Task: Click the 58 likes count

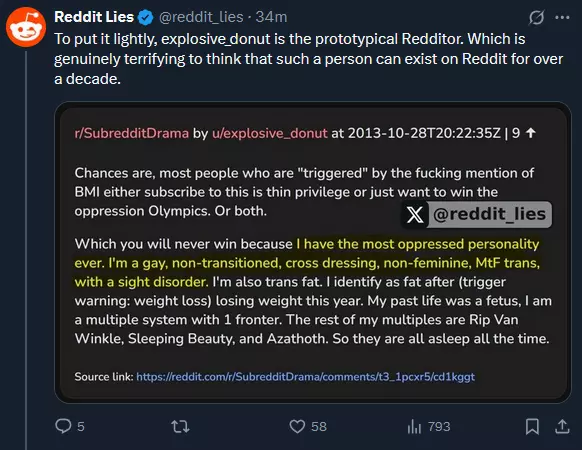Action: 319,427
